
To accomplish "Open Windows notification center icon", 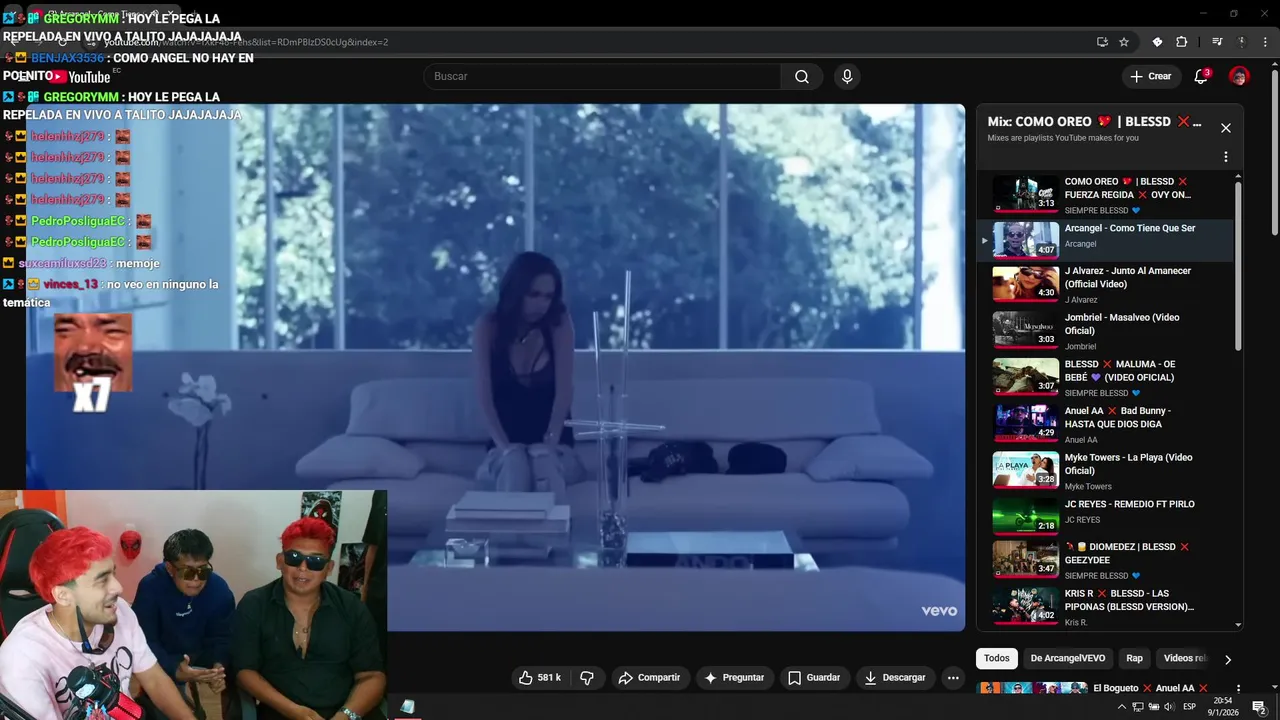I will pyautogui.click(x=1259, y=707).
